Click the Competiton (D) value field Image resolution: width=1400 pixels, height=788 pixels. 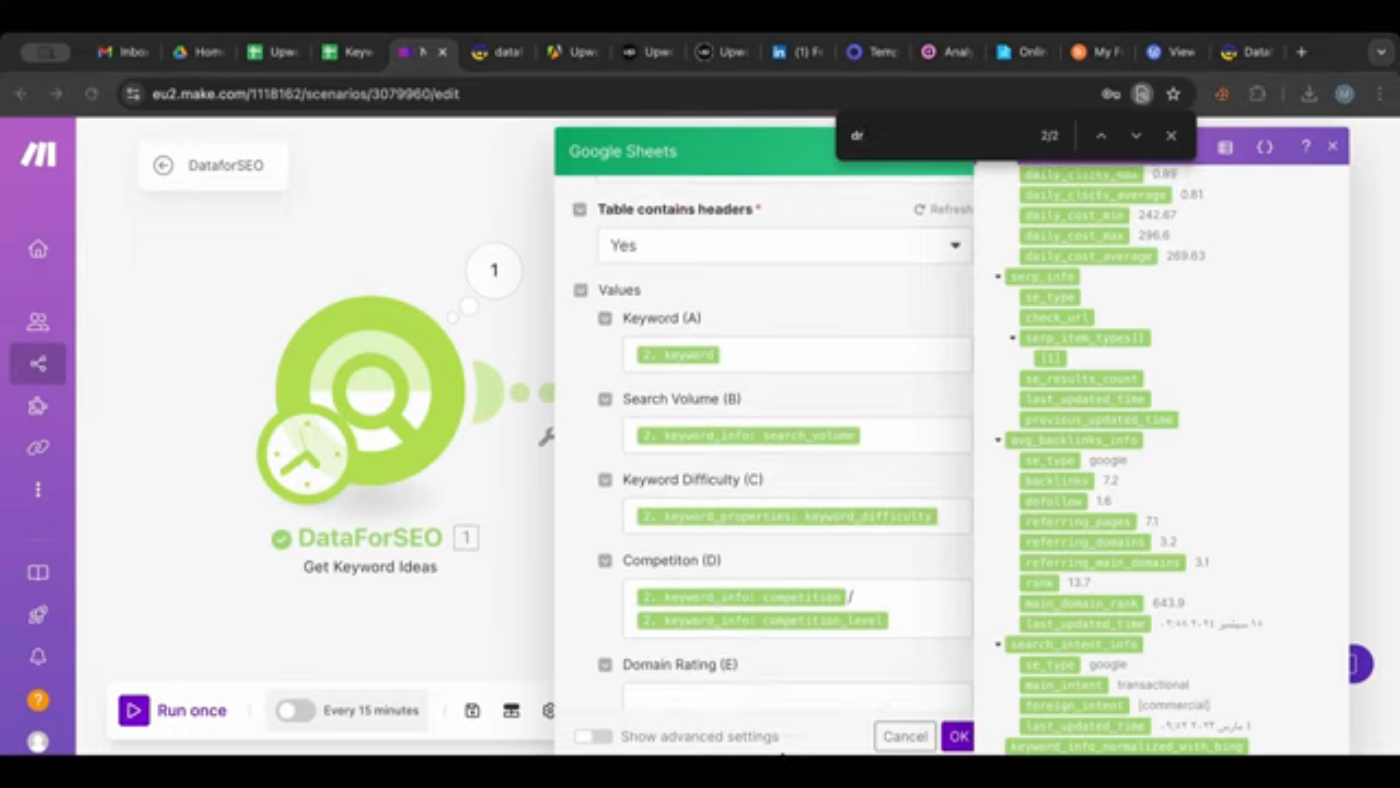point(797,608)
